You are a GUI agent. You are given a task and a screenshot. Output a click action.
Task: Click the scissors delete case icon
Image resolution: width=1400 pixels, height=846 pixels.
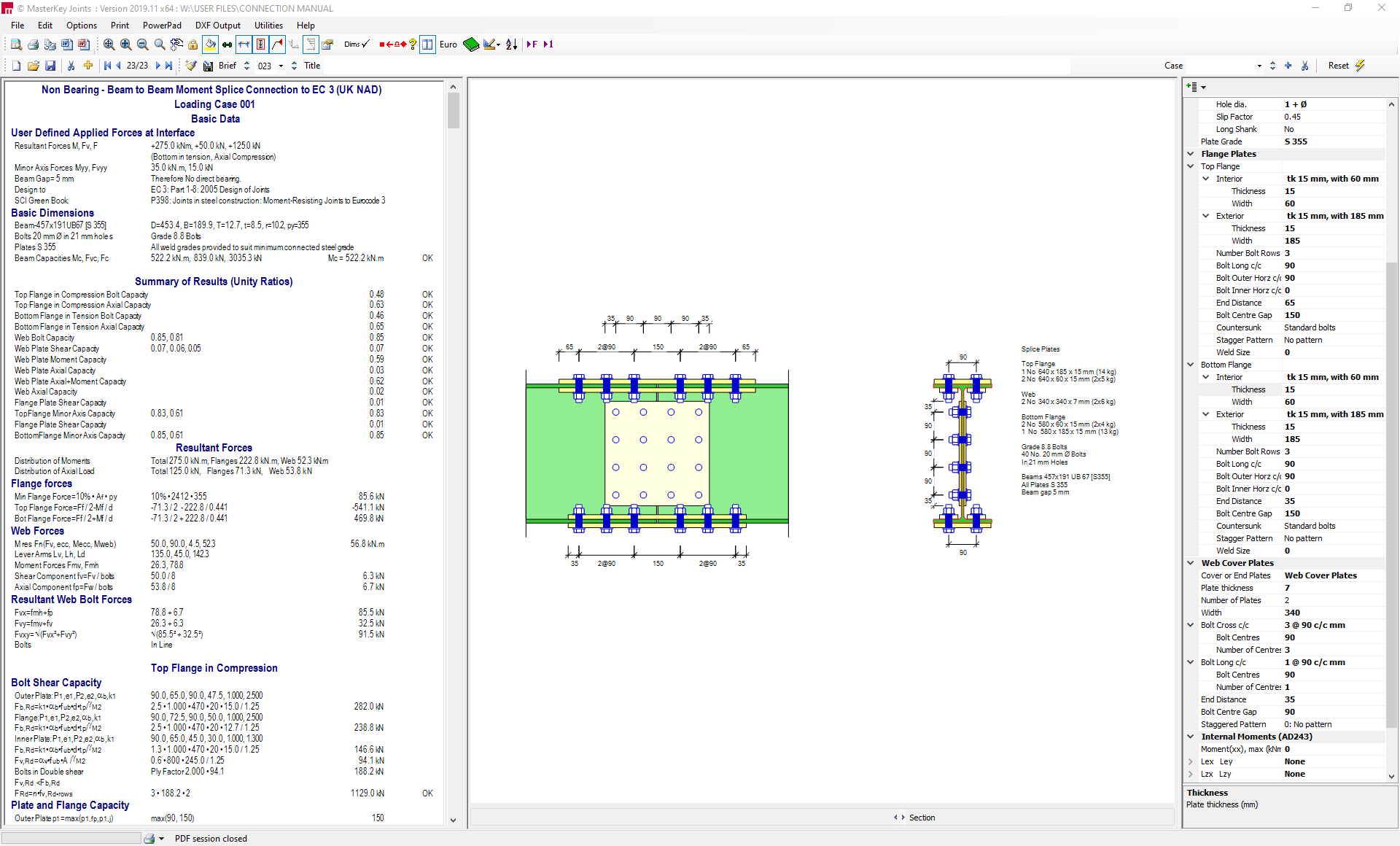point(1305,66)
